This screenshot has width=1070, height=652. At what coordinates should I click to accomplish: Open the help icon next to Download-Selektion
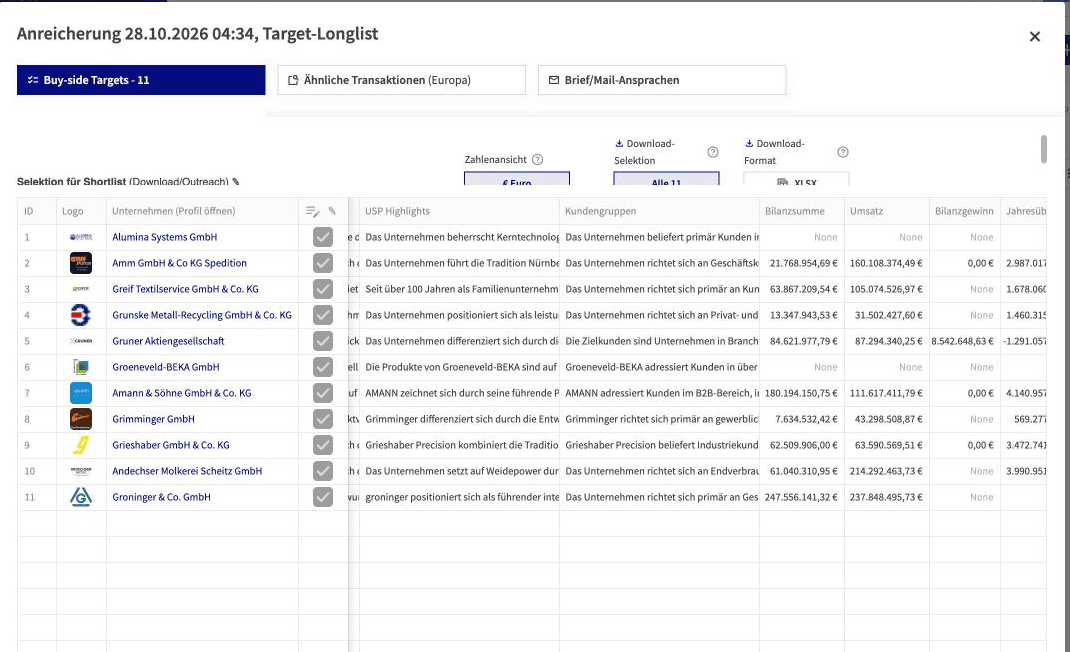click(713, 152)
